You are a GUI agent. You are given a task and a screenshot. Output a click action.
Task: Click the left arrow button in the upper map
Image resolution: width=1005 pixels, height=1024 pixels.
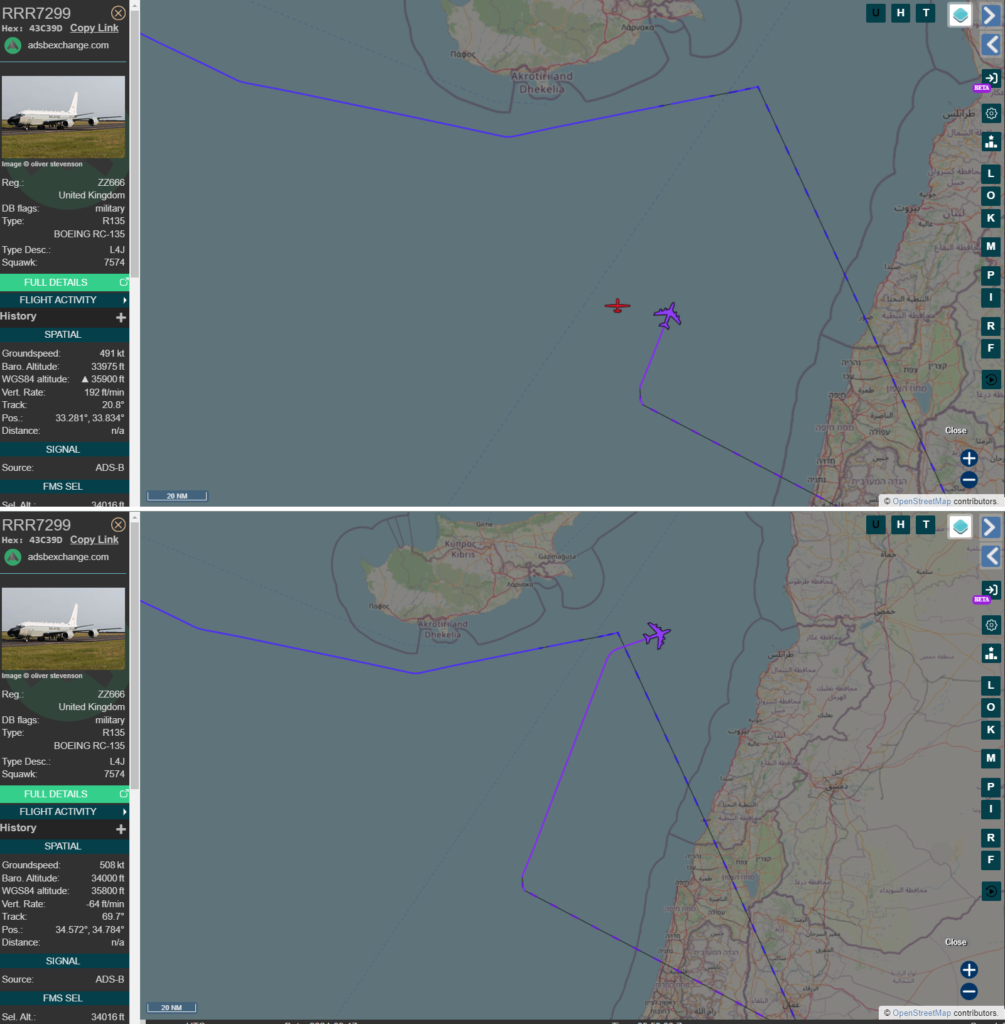(x=991, y=44)
